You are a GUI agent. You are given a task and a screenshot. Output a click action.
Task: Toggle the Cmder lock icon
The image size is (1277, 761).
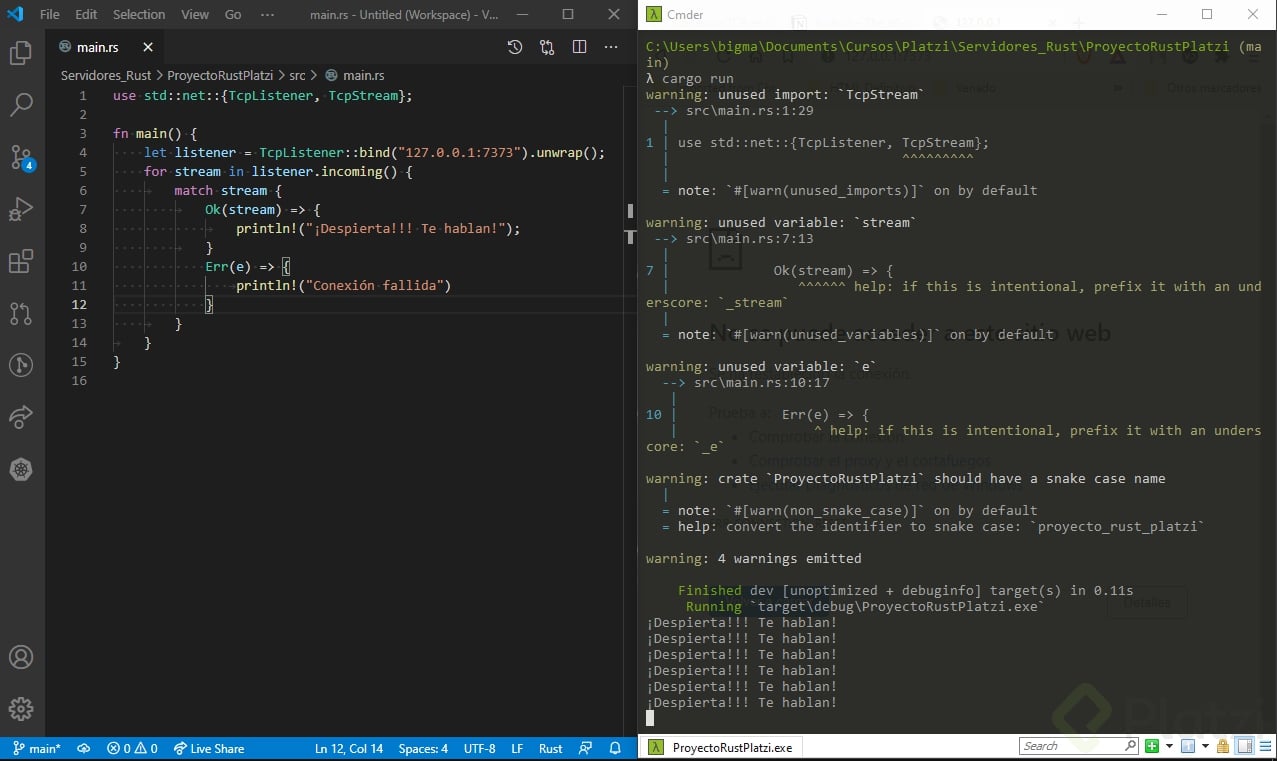(x=1224, y=746)
